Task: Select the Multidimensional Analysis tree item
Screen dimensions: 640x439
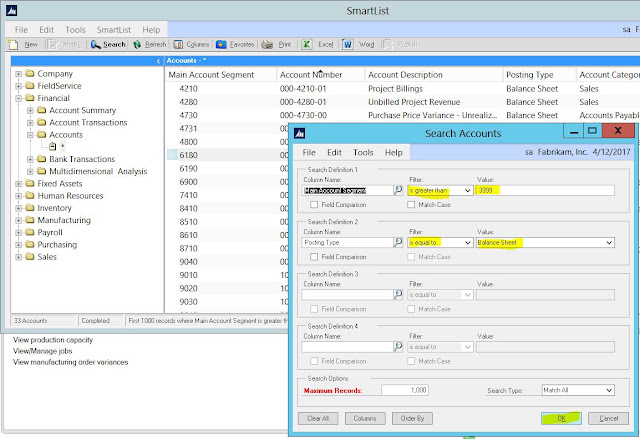Action: [98, 171]
